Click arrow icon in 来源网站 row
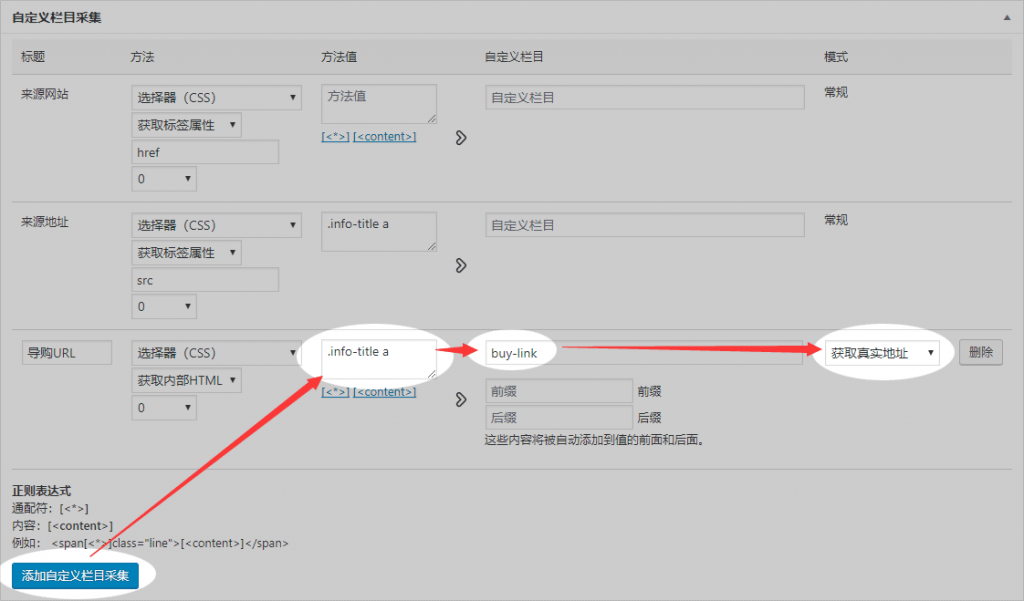Screen dimensions: 1024x601 [x=461, y=137]
